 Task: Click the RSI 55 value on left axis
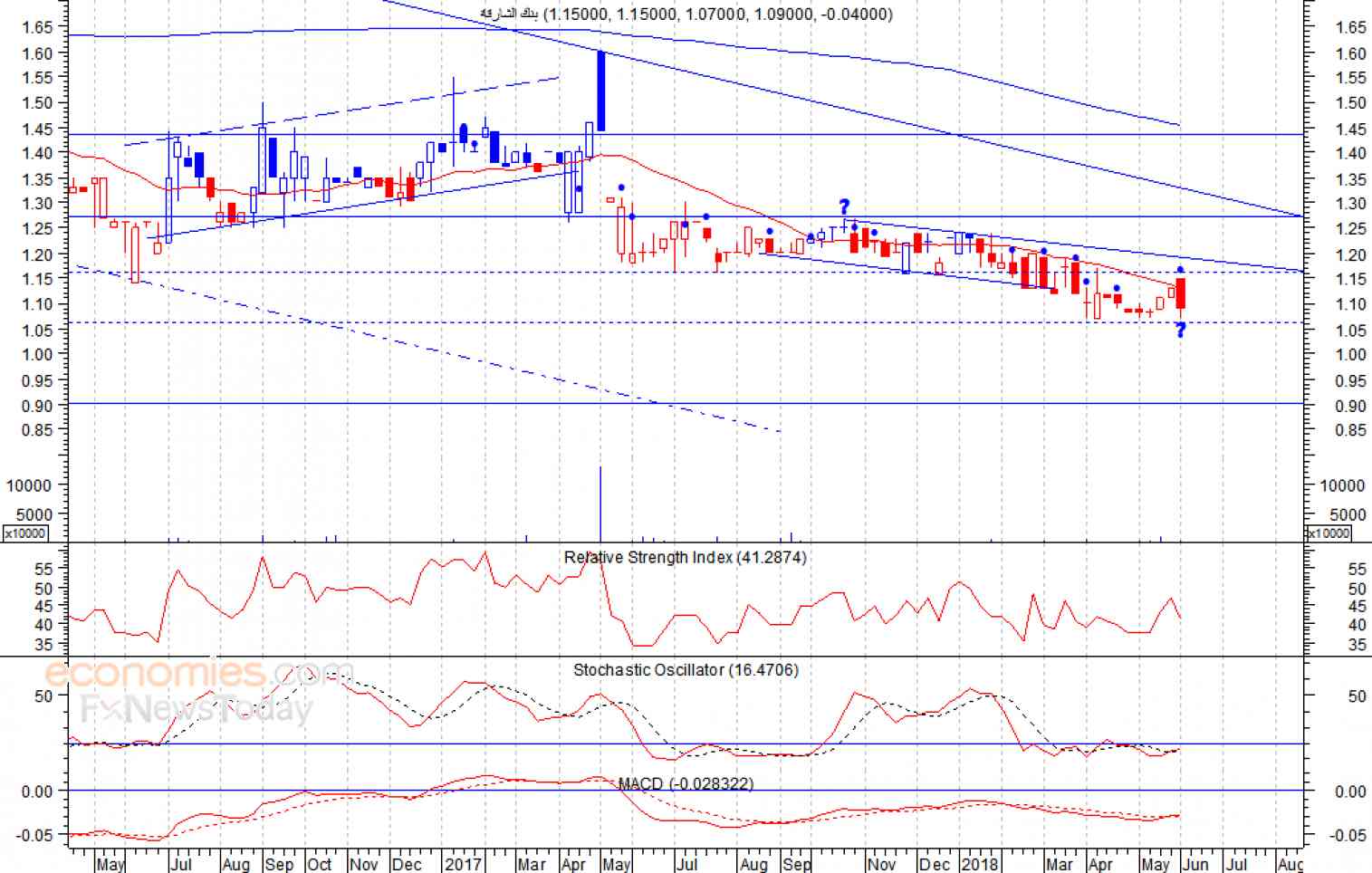click(x=43, y=569)
